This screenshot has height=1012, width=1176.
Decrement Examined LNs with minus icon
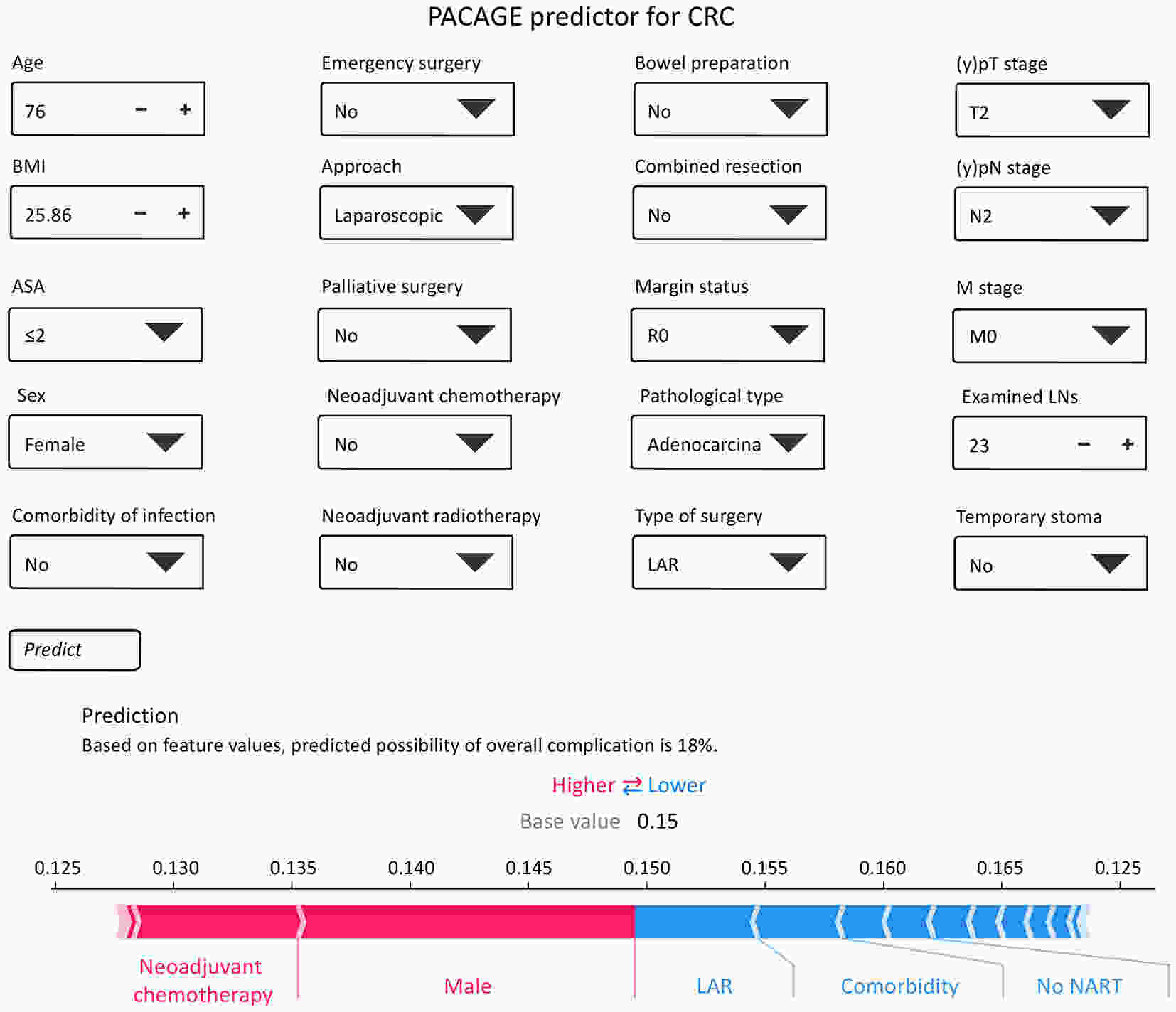pyautogui.click(x=1083, y=444)
